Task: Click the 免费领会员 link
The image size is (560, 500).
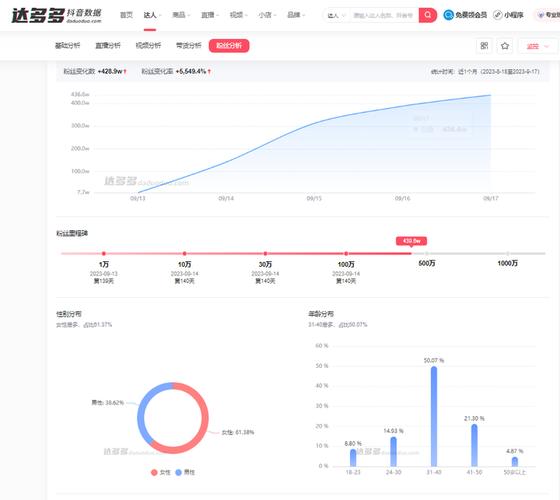Action: click(471, 15)
